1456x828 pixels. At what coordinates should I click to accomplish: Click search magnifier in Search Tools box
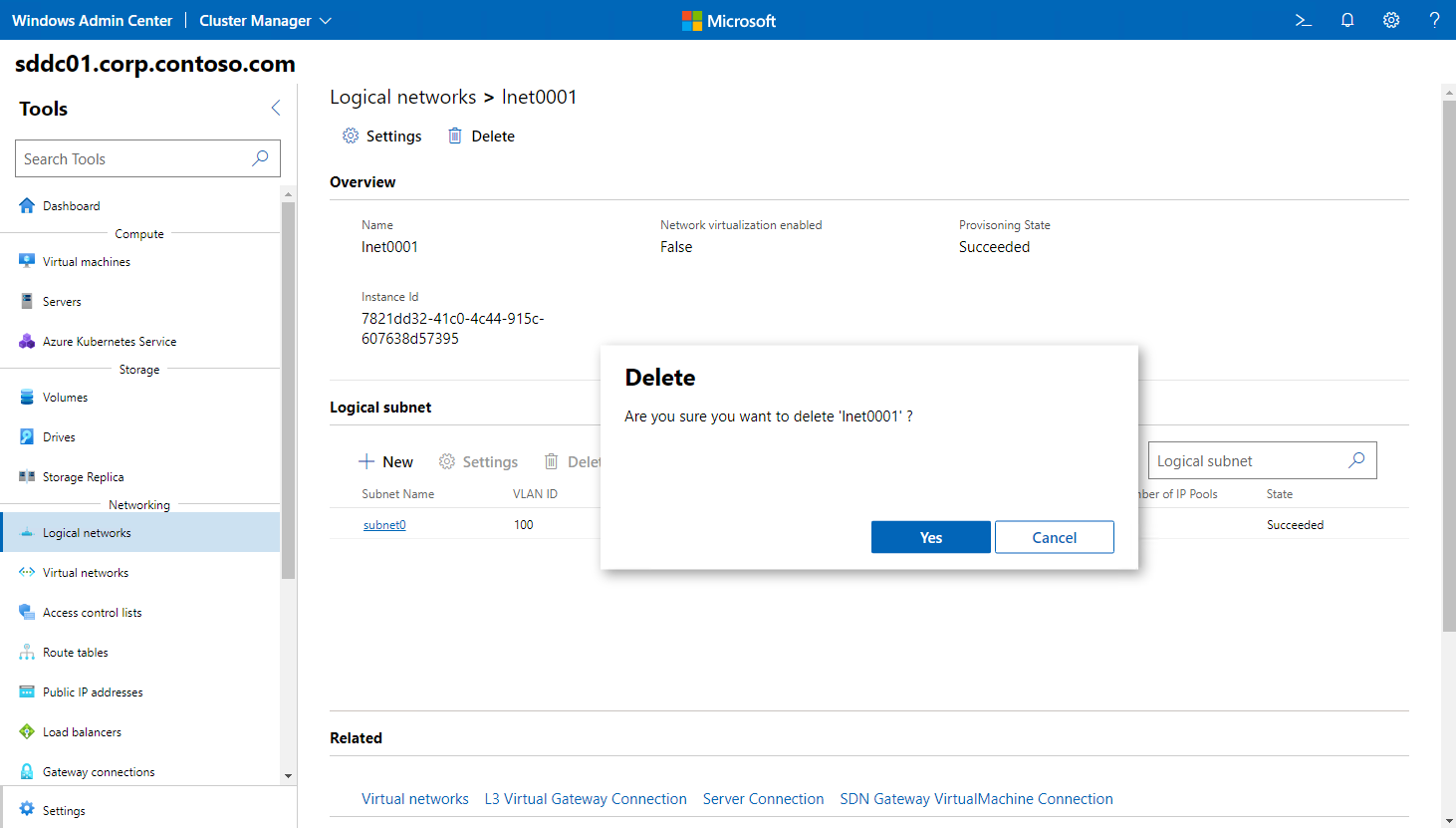(260, 158)
